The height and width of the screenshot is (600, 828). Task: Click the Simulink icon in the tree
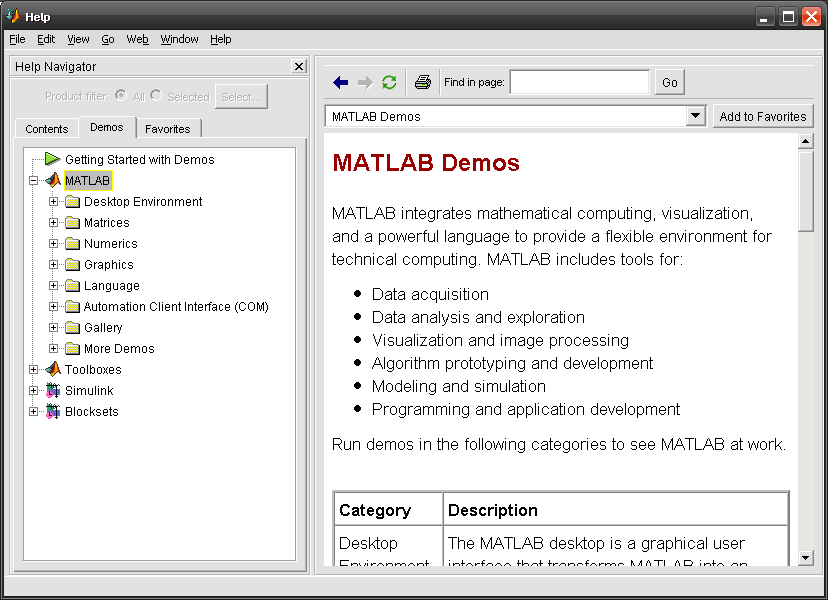[52, 391]
